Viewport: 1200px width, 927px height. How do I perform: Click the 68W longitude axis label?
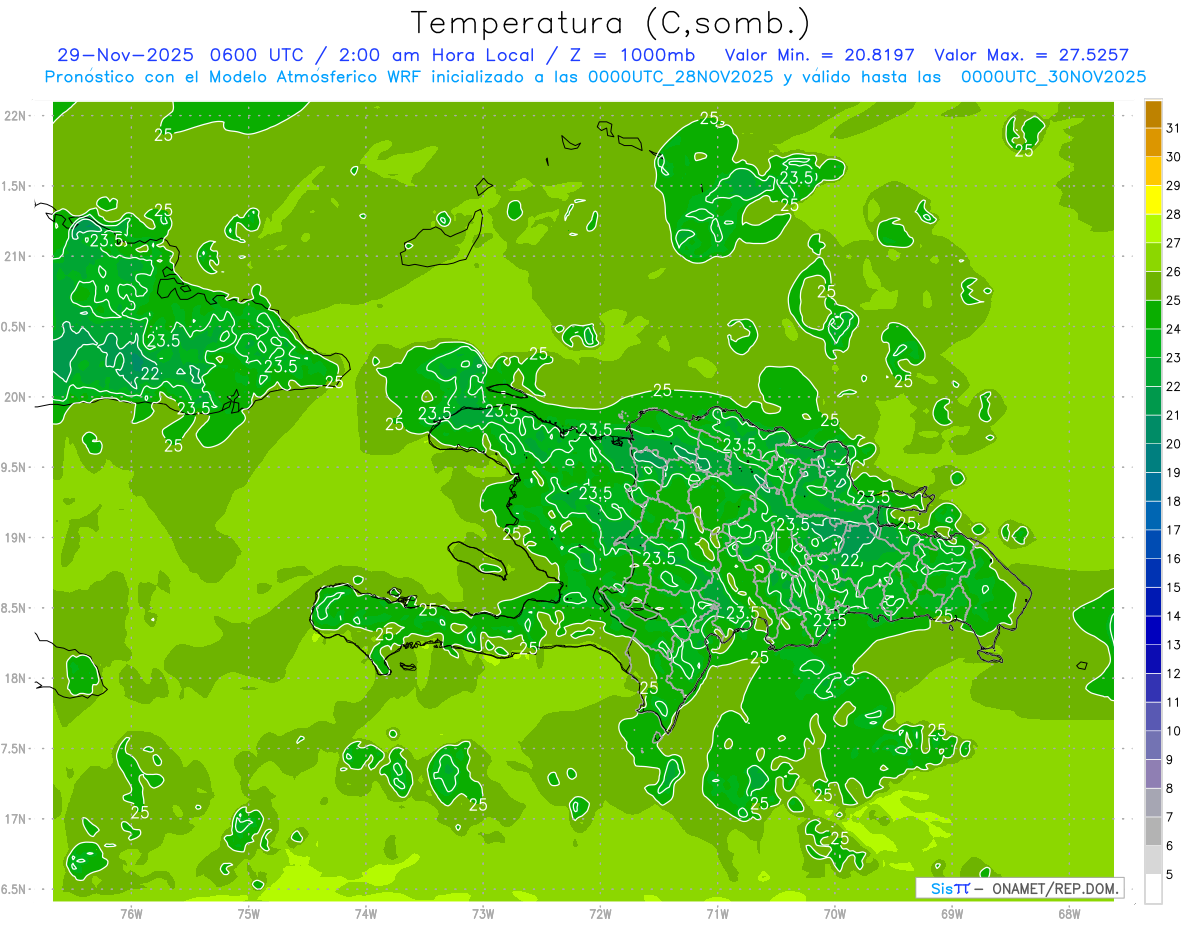click(1069, 914)
